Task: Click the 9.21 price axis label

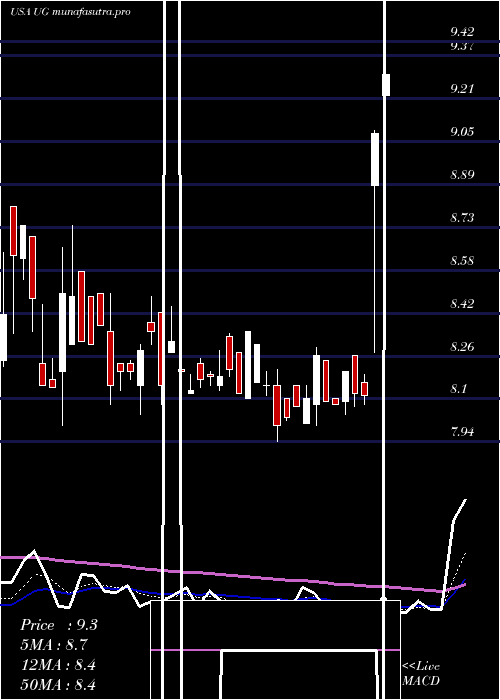Action: [462, 88]
